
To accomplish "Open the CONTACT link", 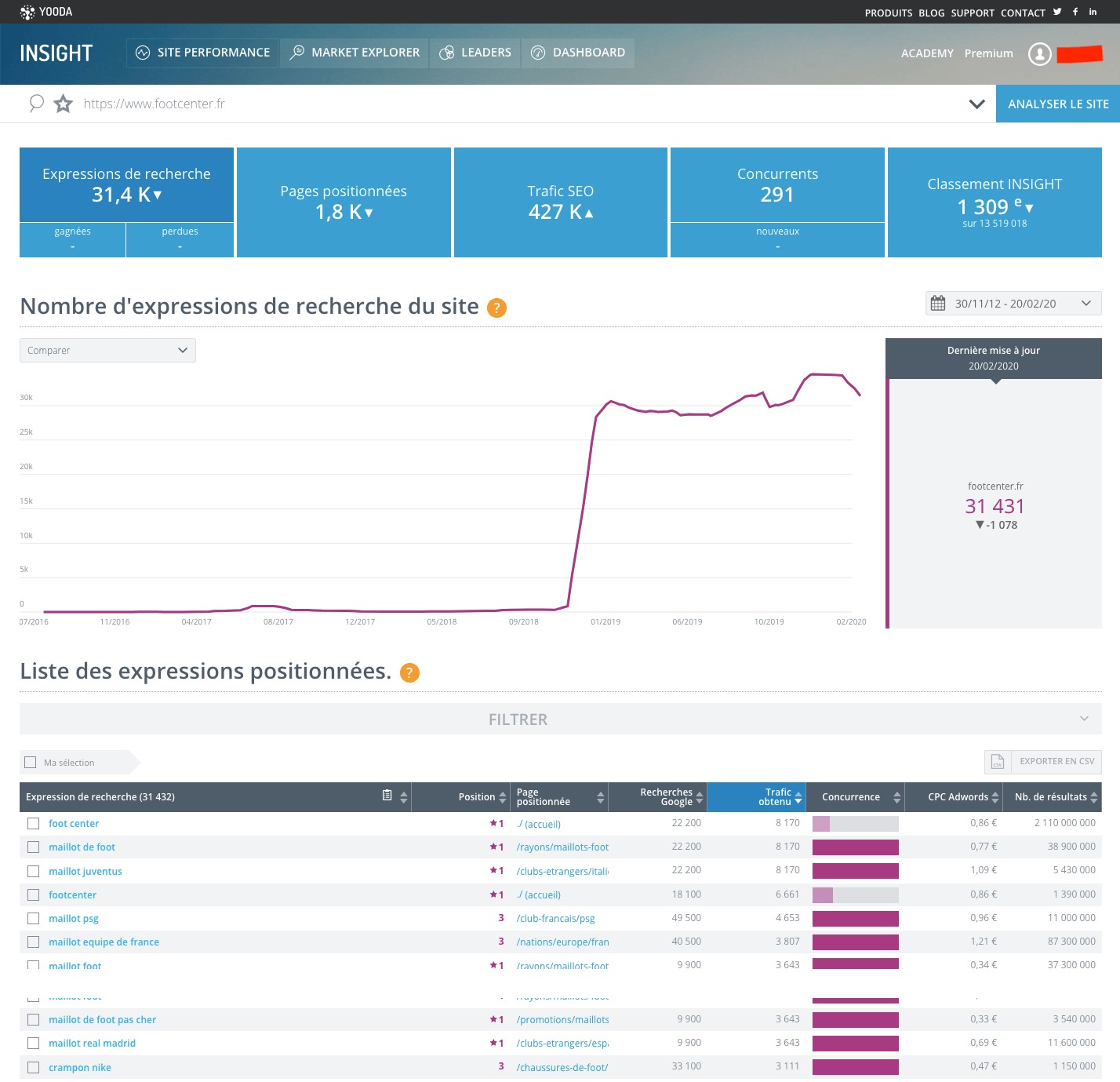I will tap(1023, 13).
